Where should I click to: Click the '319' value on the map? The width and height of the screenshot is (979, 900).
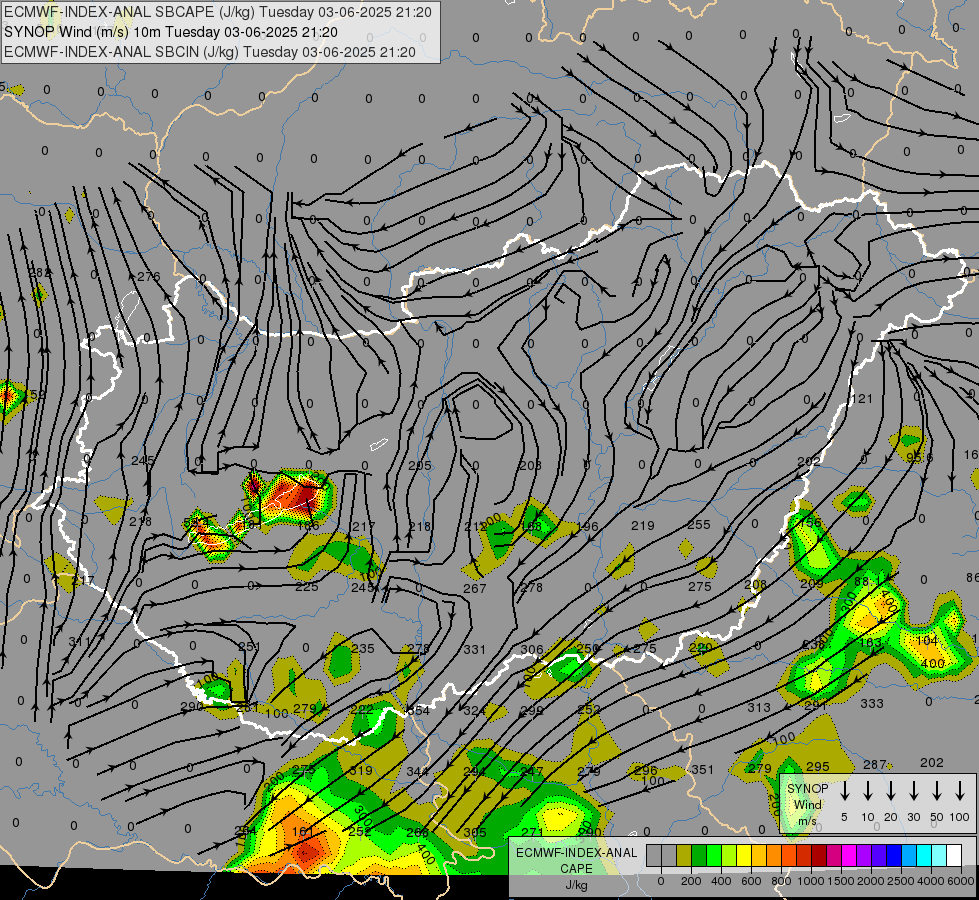click(x=361, y=770)
